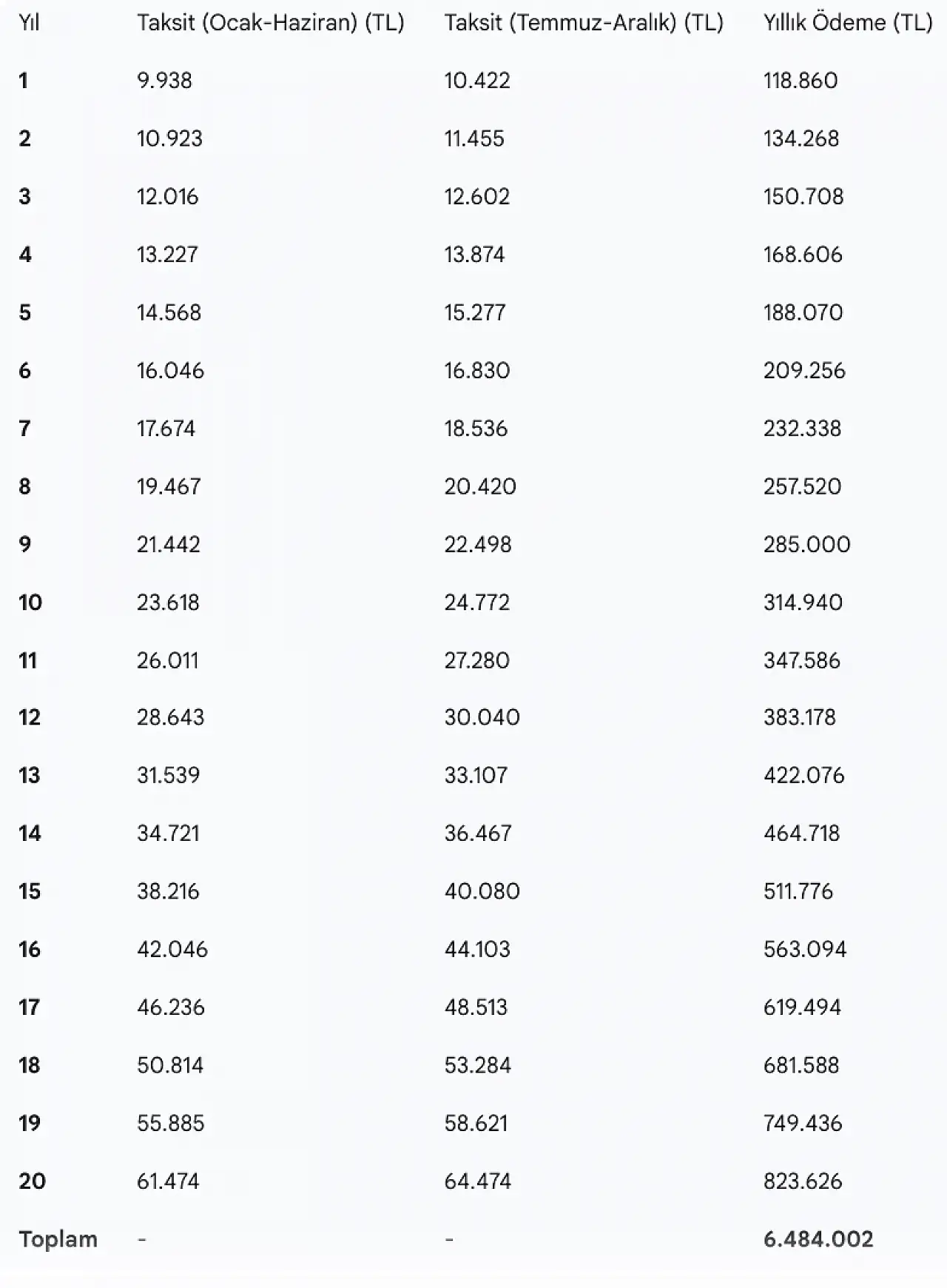Click the 'Yıllık Ödeme (TL)' header
The width and height of the screenshot is (947, 1288).
tap(847, 23)
